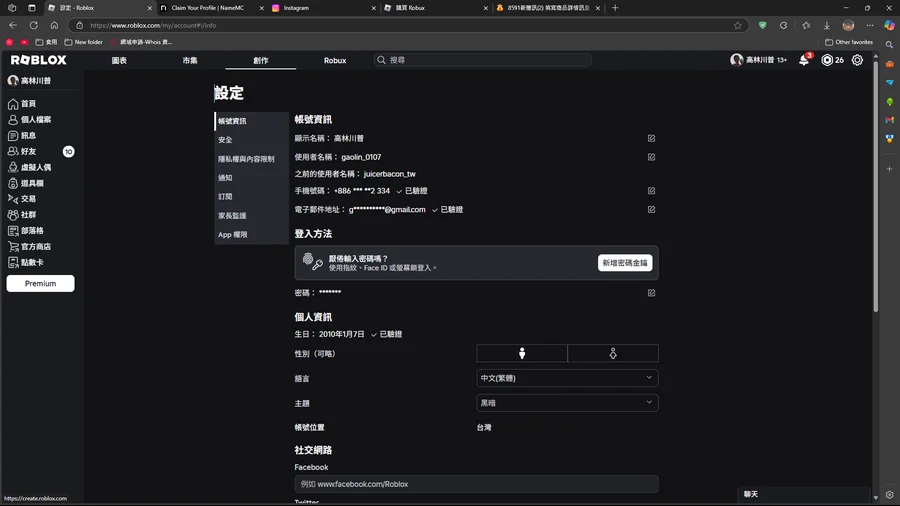Edit the phone number pencil icon
This screenshot has width=900, height=506.
click(651, 191)
